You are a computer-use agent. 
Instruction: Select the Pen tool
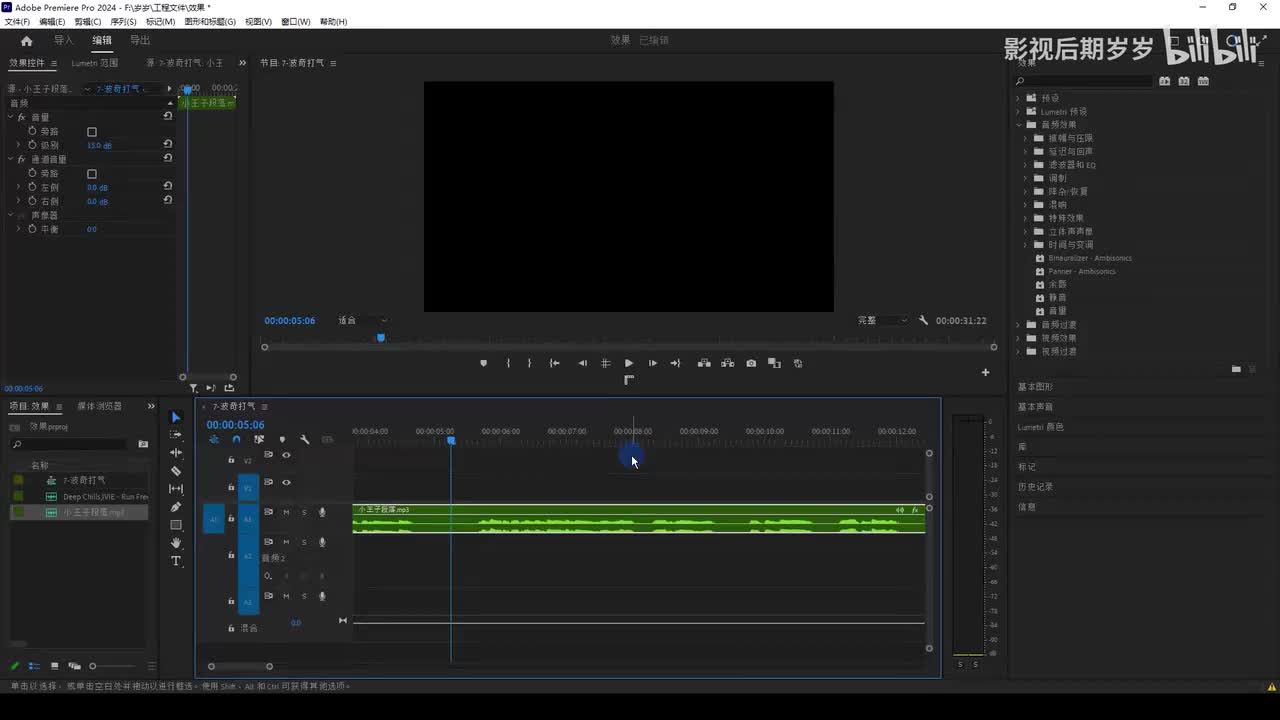pyautogui.click(x=176, y=507)
